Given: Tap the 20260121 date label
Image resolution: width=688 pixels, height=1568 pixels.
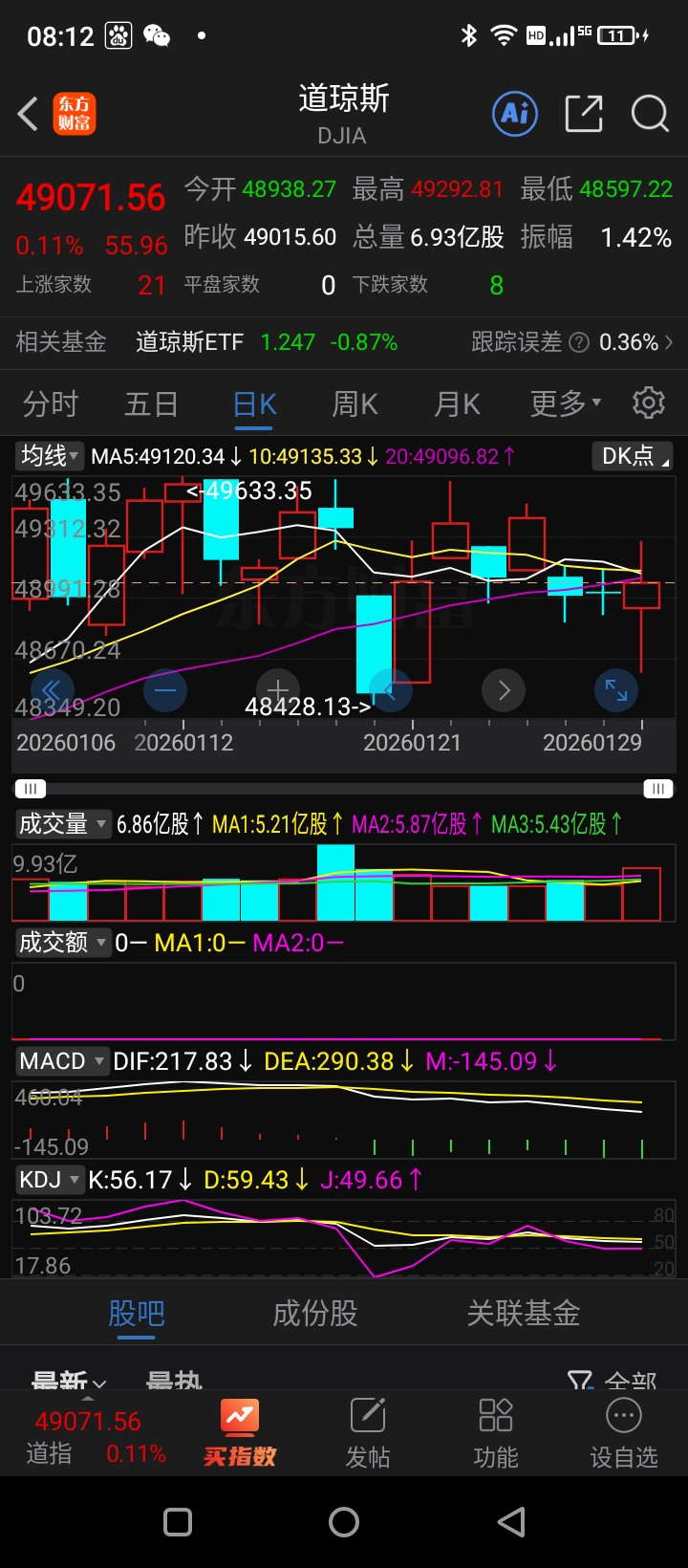Looking at the screenshot, I should (412, 742).
